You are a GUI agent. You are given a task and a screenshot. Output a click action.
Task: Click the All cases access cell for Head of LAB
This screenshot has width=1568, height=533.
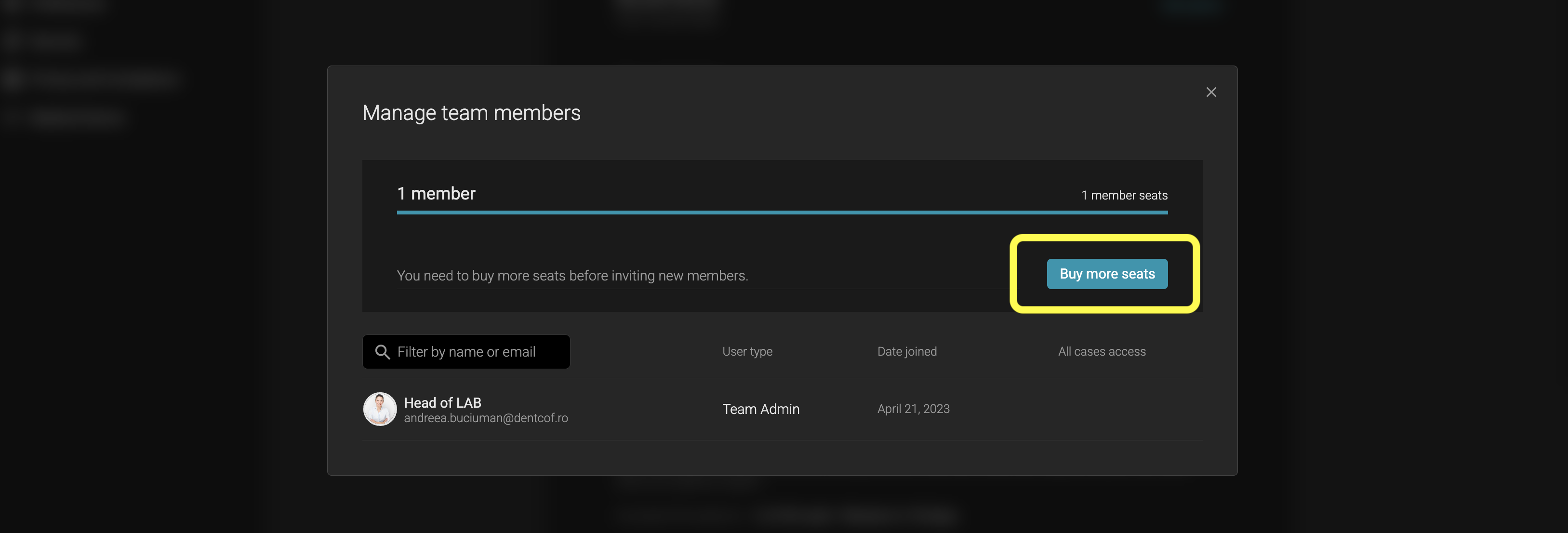[1101, 409]
